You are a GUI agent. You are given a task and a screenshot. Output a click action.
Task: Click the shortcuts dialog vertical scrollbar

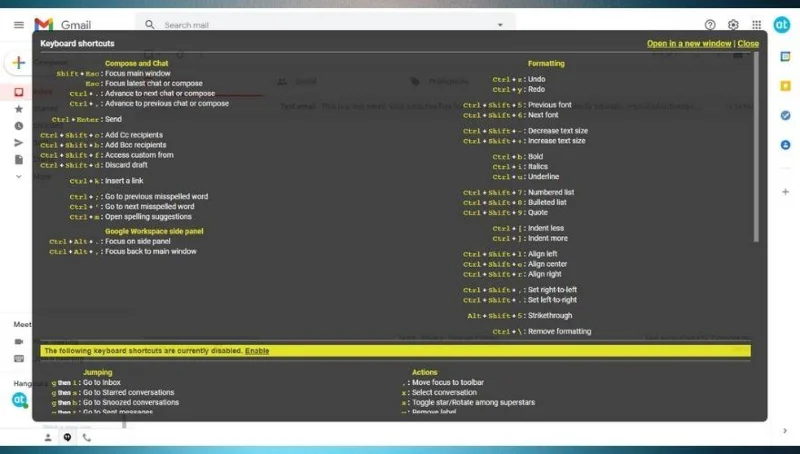tap(756, 147)
